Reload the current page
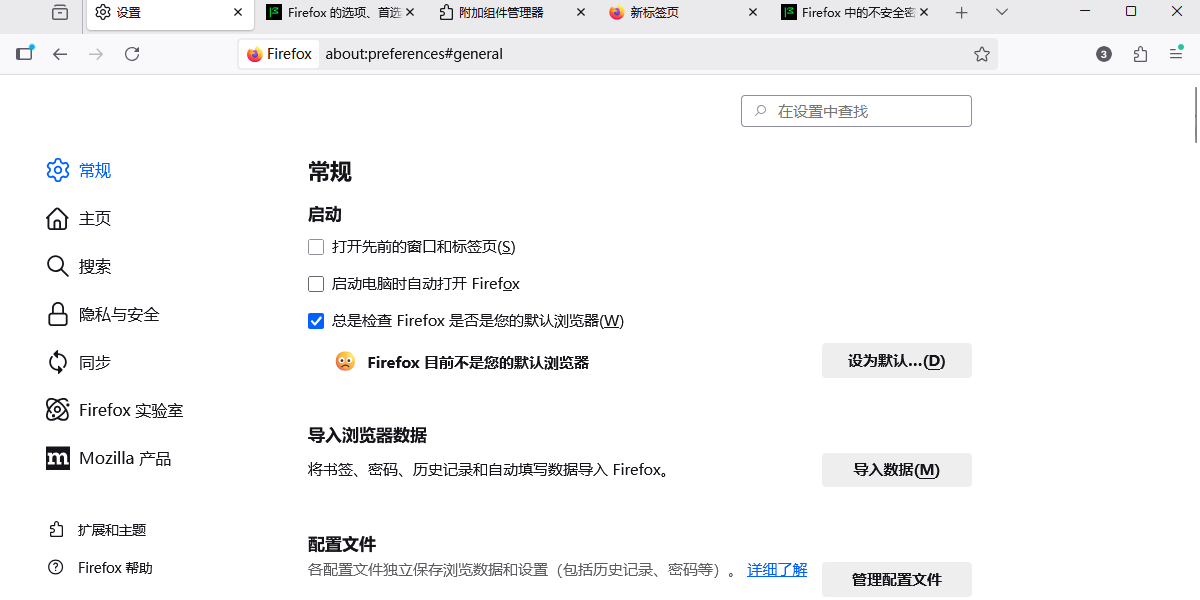 click(x=132, y=54)
